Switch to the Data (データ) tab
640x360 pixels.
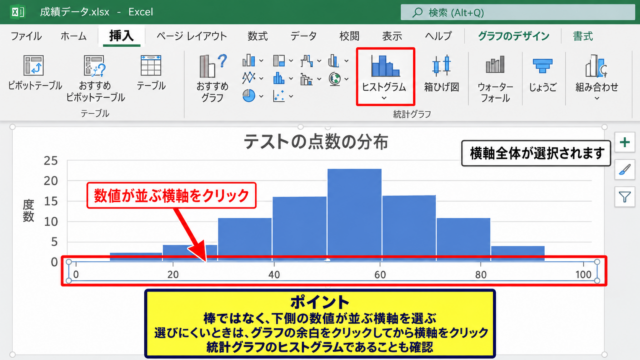point(303,36)
